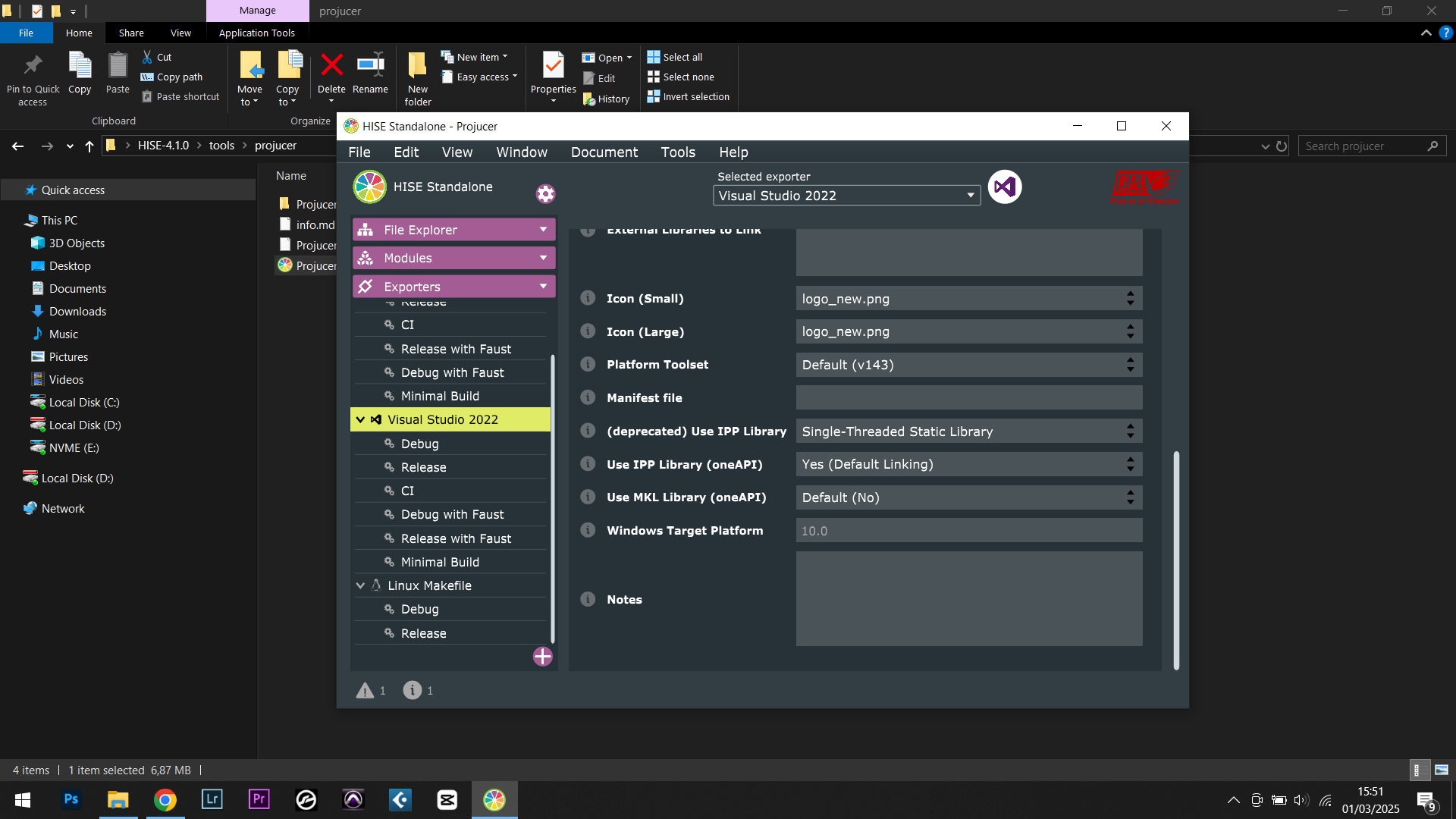Open Properties in the Explorer ribbon
This screenshot has width=1456, height=819.
click(x=554, y=77)
